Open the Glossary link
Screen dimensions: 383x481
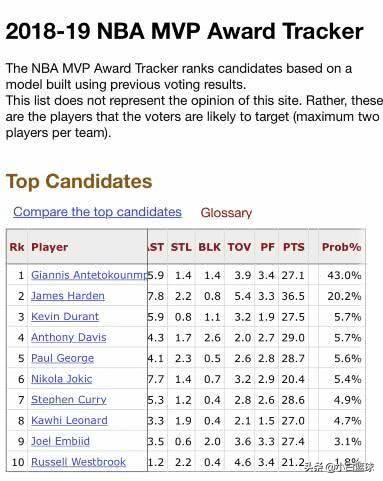(x=226, y=213)
